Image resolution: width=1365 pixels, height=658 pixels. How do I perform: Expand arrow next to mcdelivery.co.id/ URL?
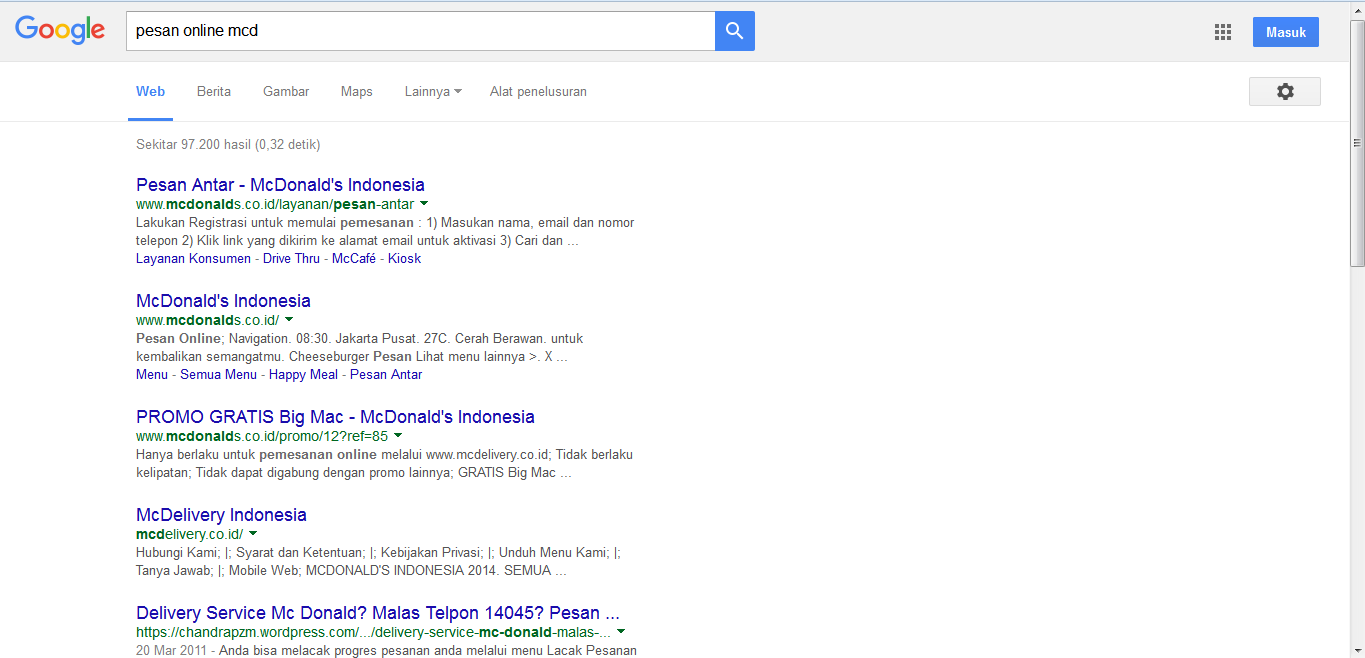tap(253, 534)
